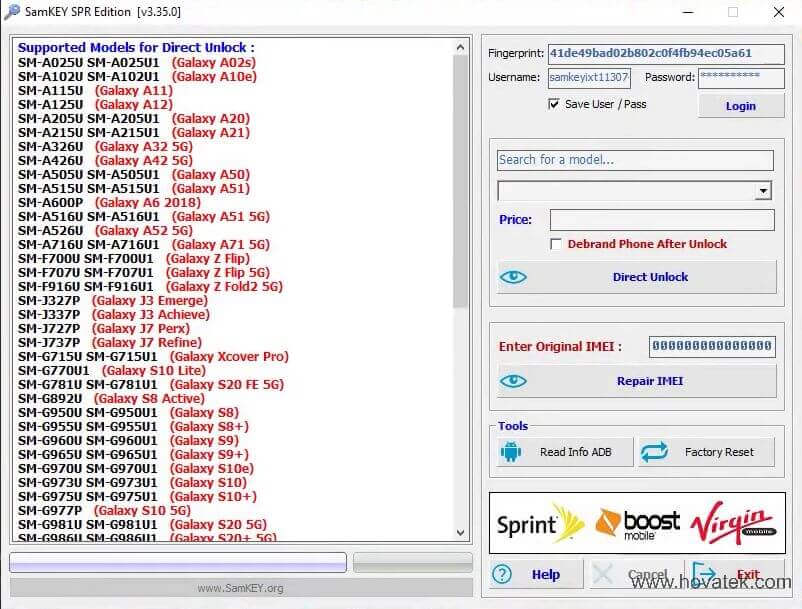Click the scroll up arrow of models list
This screenshot has width=802, height=609.
pyautogui.click(x=460, y=48)
